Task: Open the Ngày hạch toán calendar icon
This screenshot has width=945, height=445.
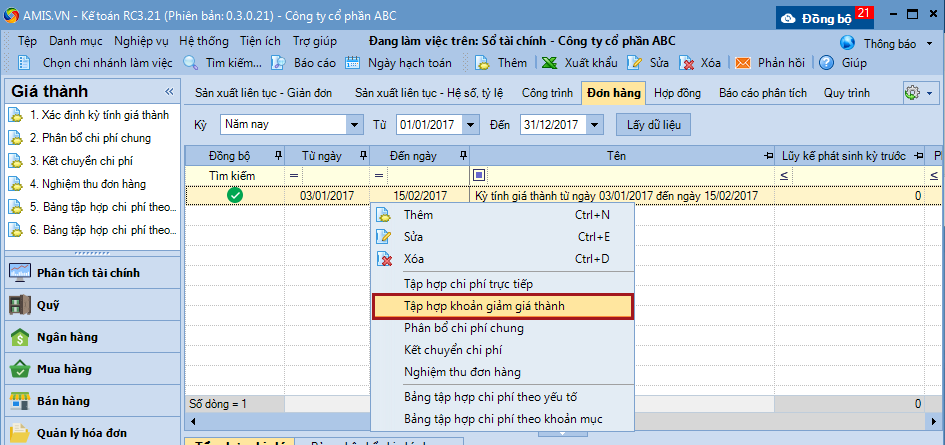Action: point(353,62)
